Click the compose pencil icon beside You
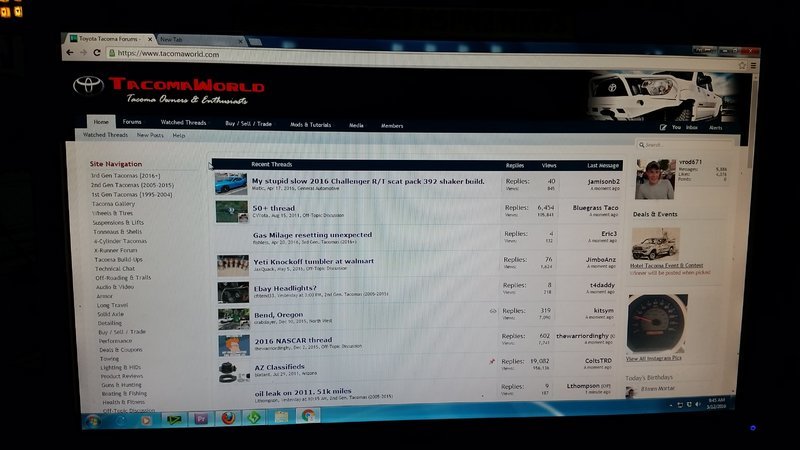The image size is (800, 450). click(663, 127)
